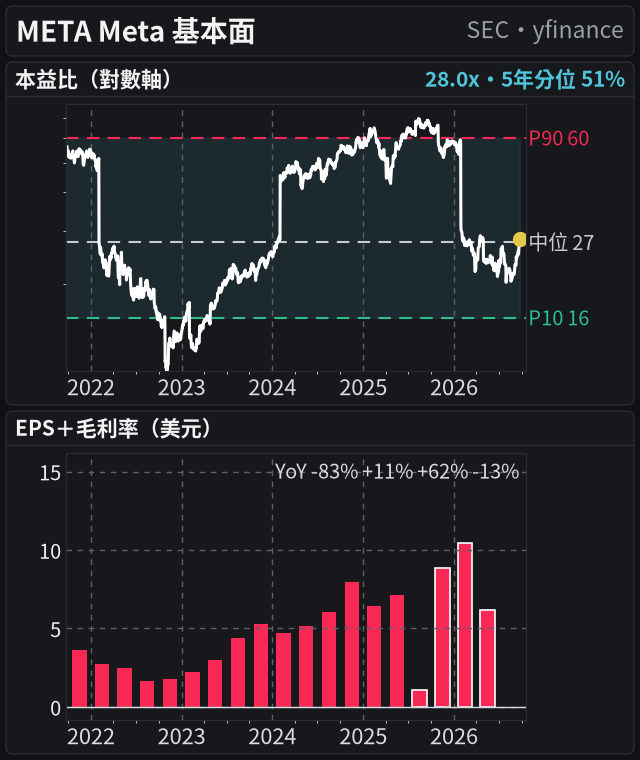This screenshot has height=760, width=640.
Task: Click the 'P90 60' percentile label
Action: pos(559,139)
